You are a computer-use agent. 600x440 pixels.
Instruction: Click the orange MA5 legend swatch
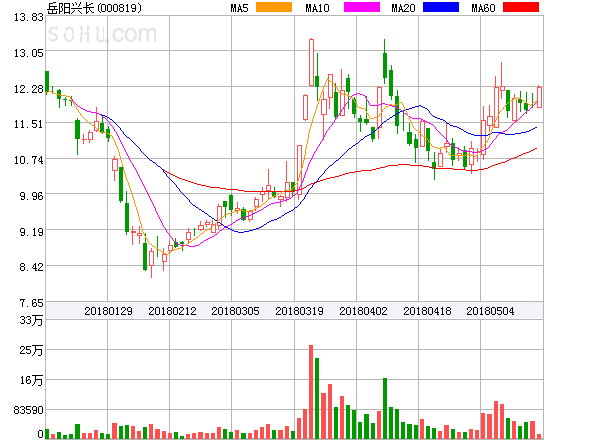(x=274, y=7)
